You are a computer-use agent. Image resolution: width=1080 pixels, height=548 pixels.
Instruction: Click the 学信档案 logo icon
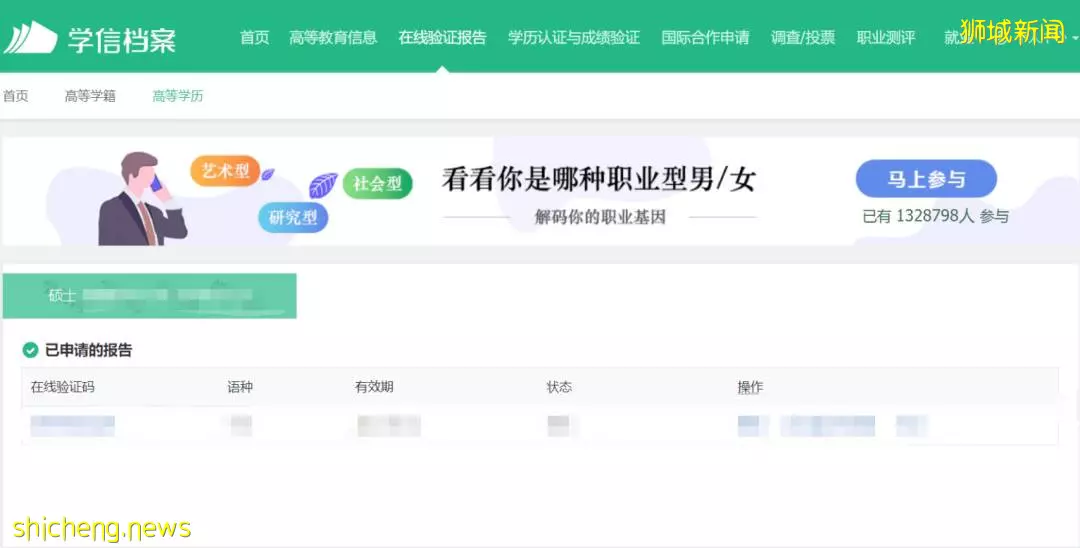[30, 38]
